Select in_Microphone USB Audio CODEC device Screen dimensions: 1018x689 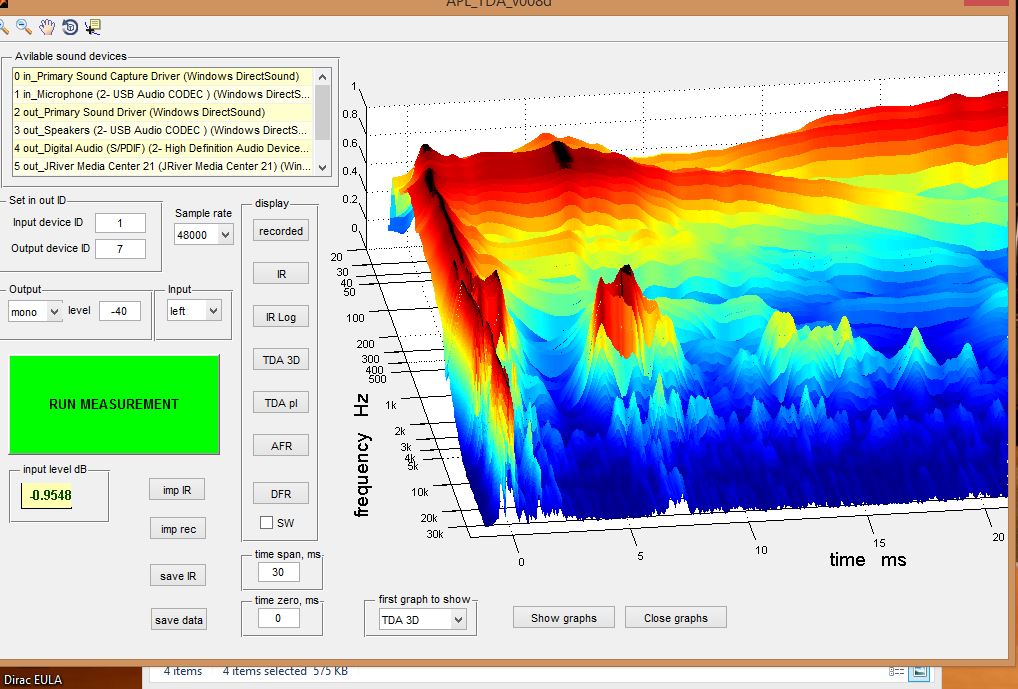(x=162, y=94)
